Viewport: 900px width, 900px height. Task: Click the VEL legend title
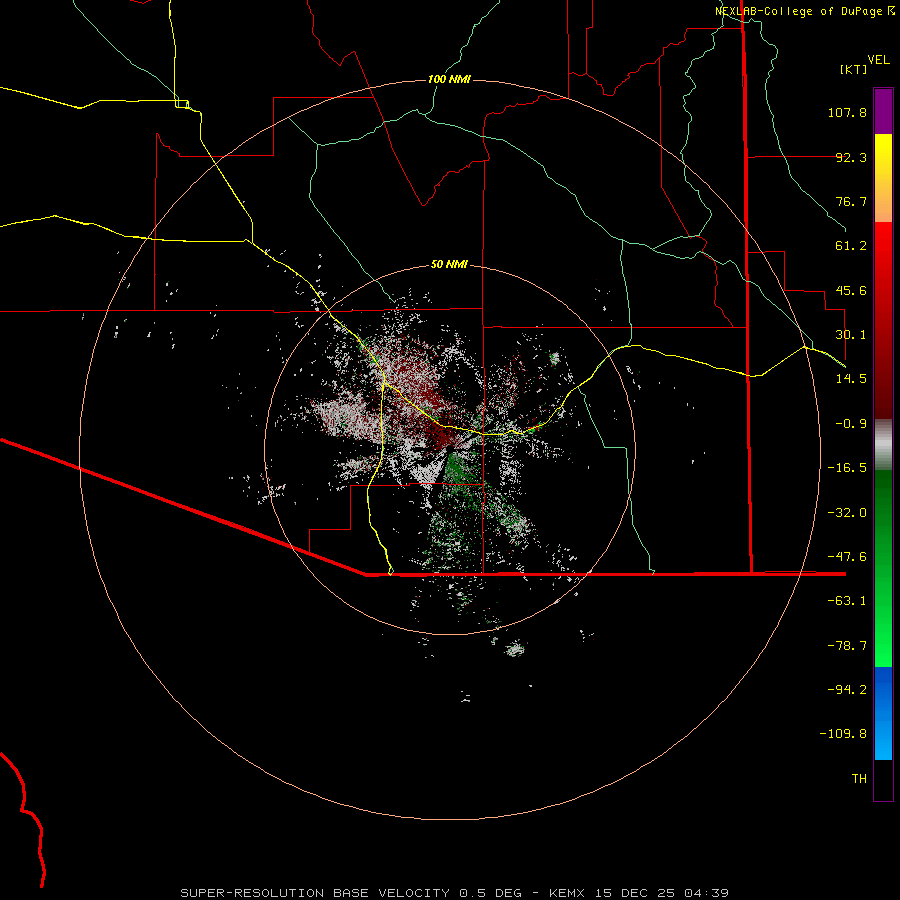click(x=878, y=60)
